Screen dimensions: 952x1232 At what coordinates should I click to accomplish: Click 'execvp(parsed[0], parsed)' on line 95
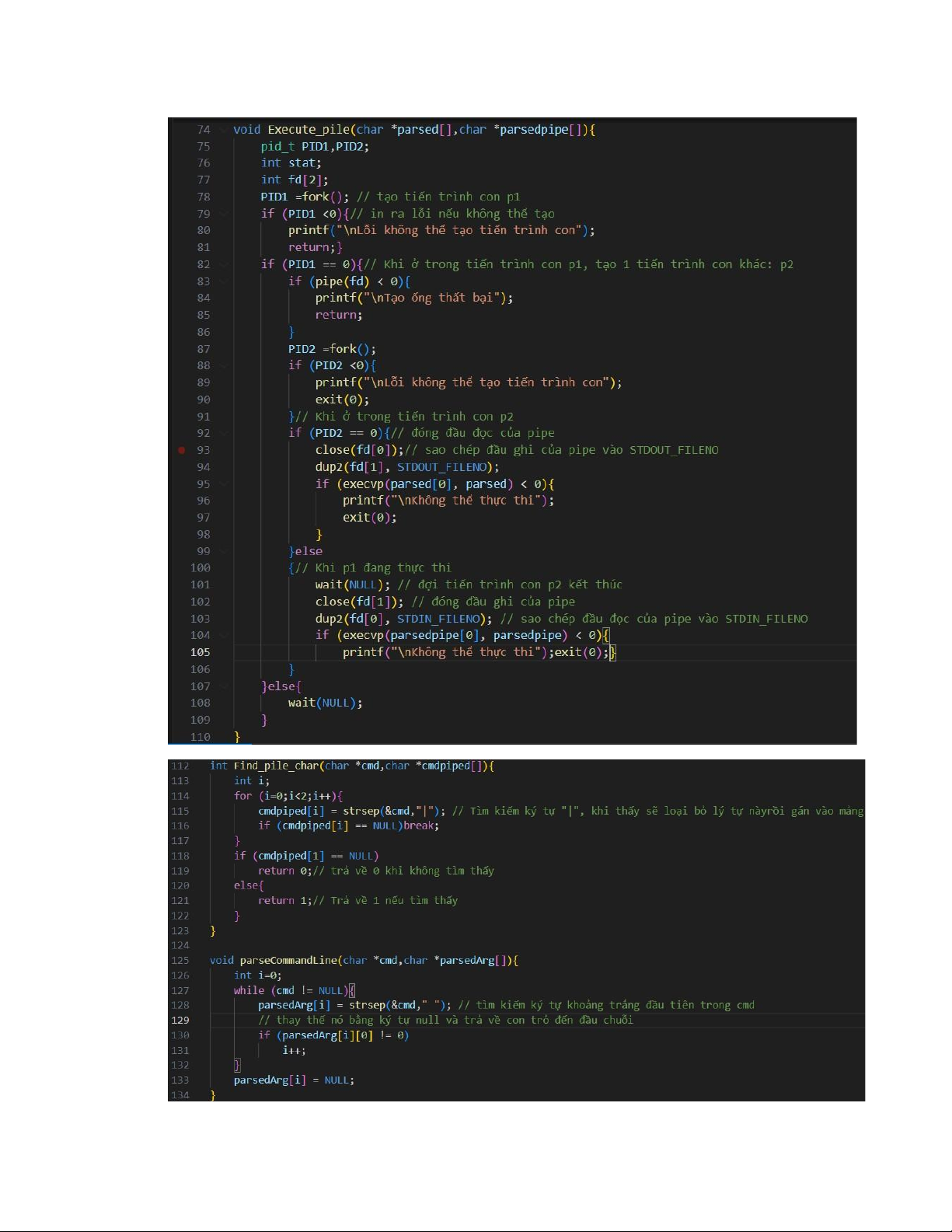click(x=425, y=483)
